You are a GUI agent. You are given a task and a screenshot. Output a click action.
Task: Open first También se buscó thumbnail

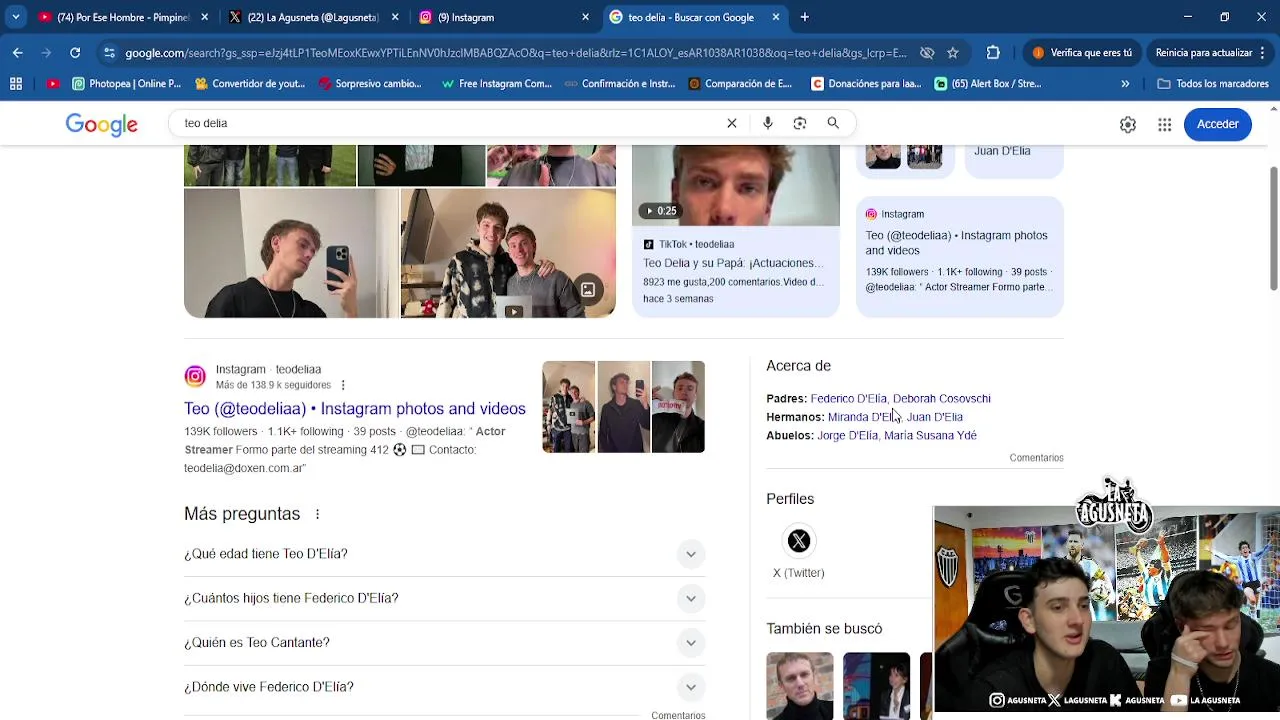click(799, 686)
